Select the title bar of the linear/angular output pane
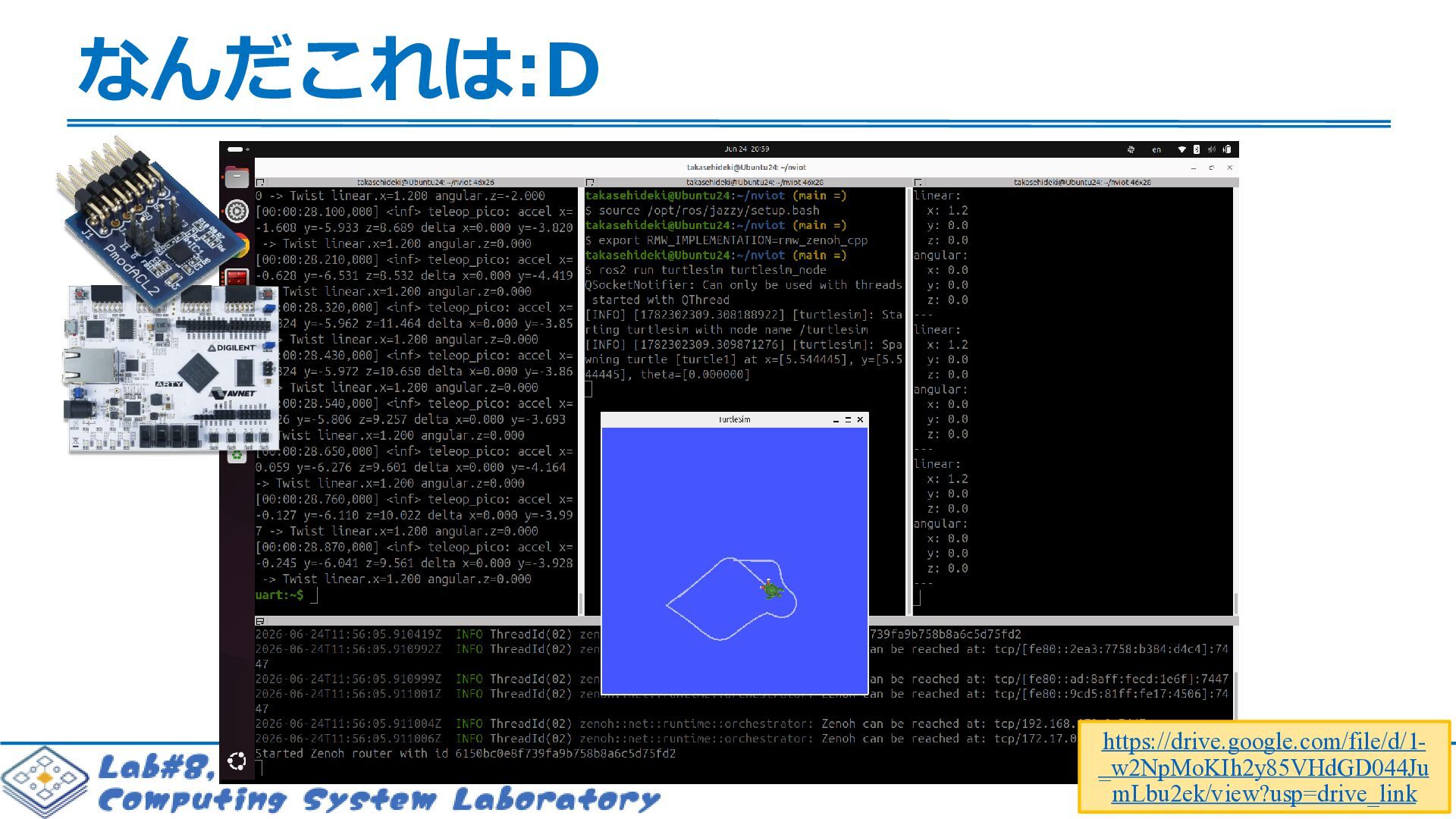Screen dimensions: 1456x819 (1075, 183)
